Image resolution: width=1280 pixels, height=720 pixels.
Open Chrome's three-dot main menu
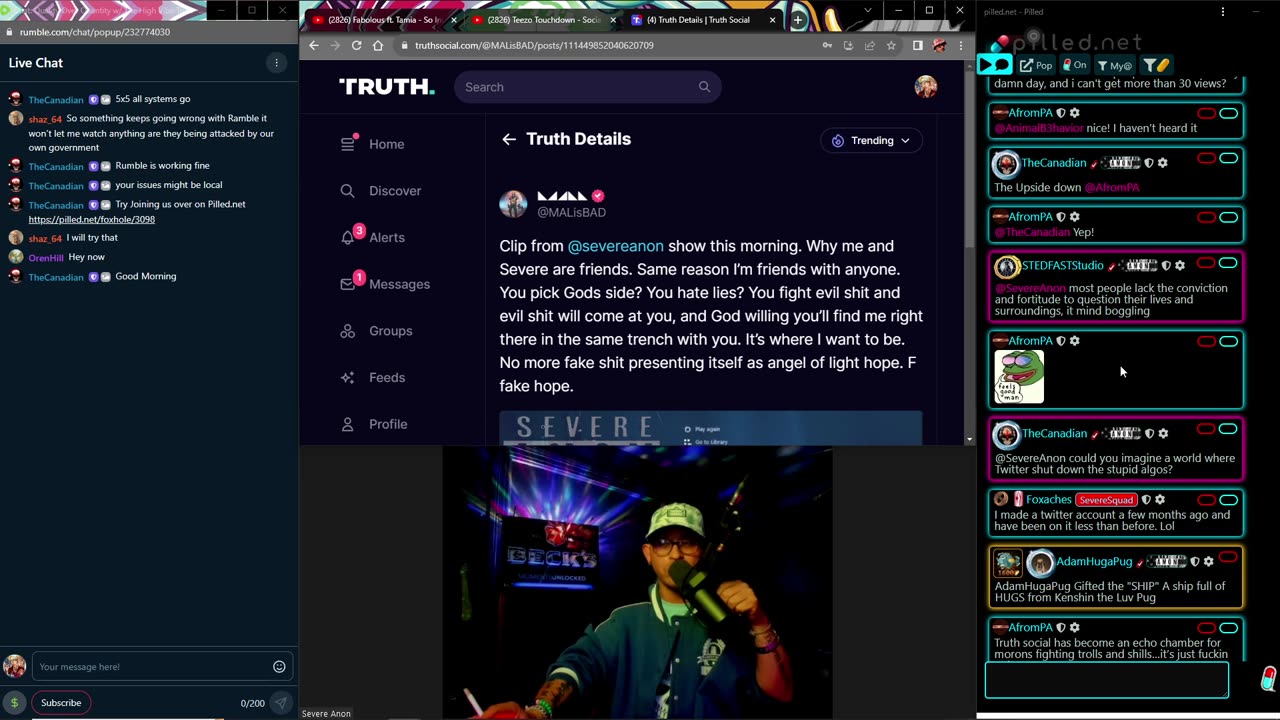(x=960, y=45)
